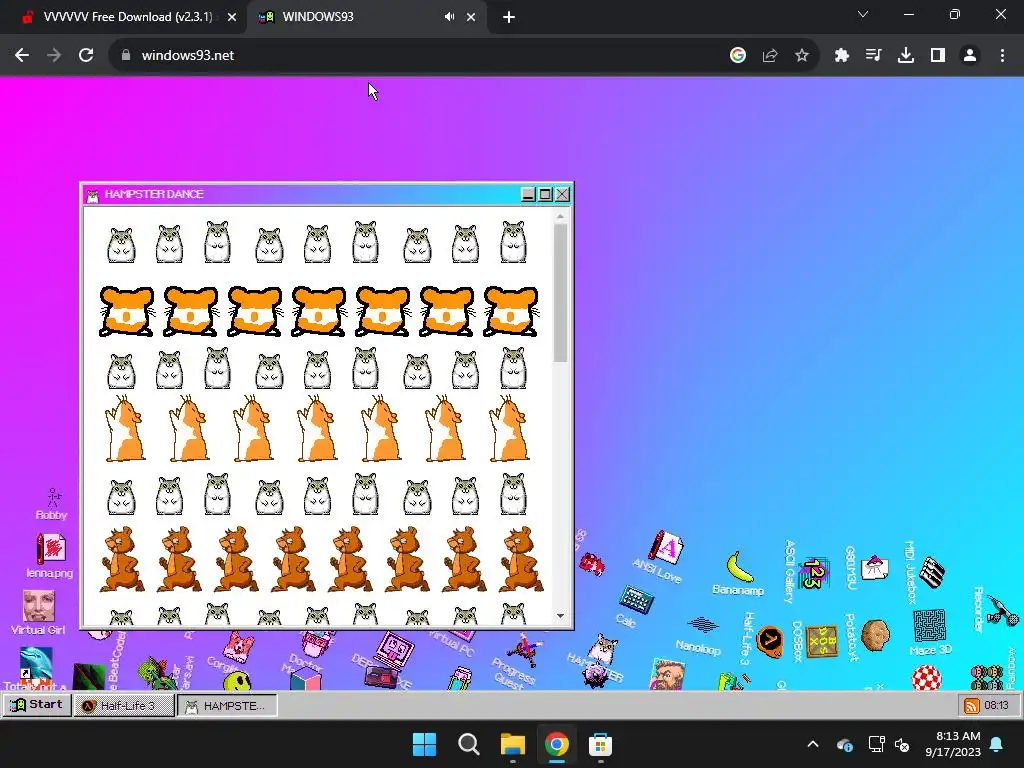
Task: Mute the WINDOWS93 tab audio
Action: 449,17
